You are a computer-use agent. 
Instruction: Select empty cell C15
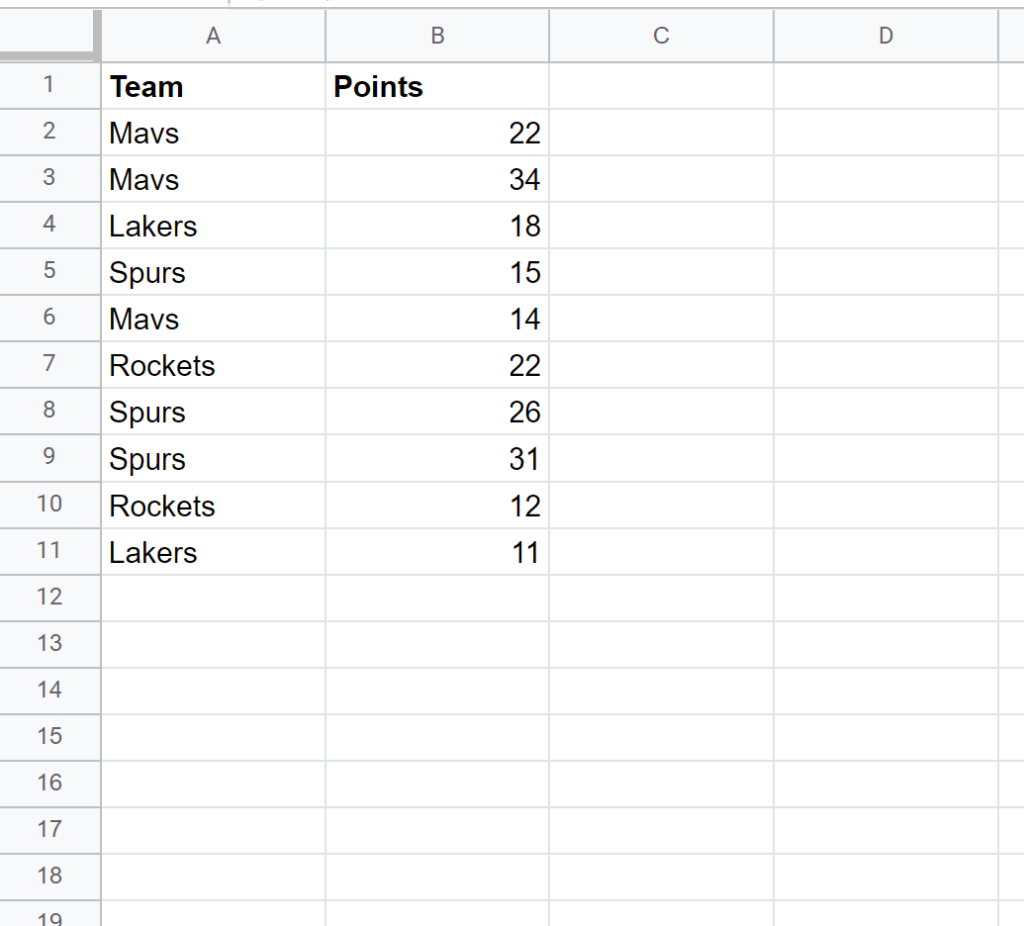(660, 737)
